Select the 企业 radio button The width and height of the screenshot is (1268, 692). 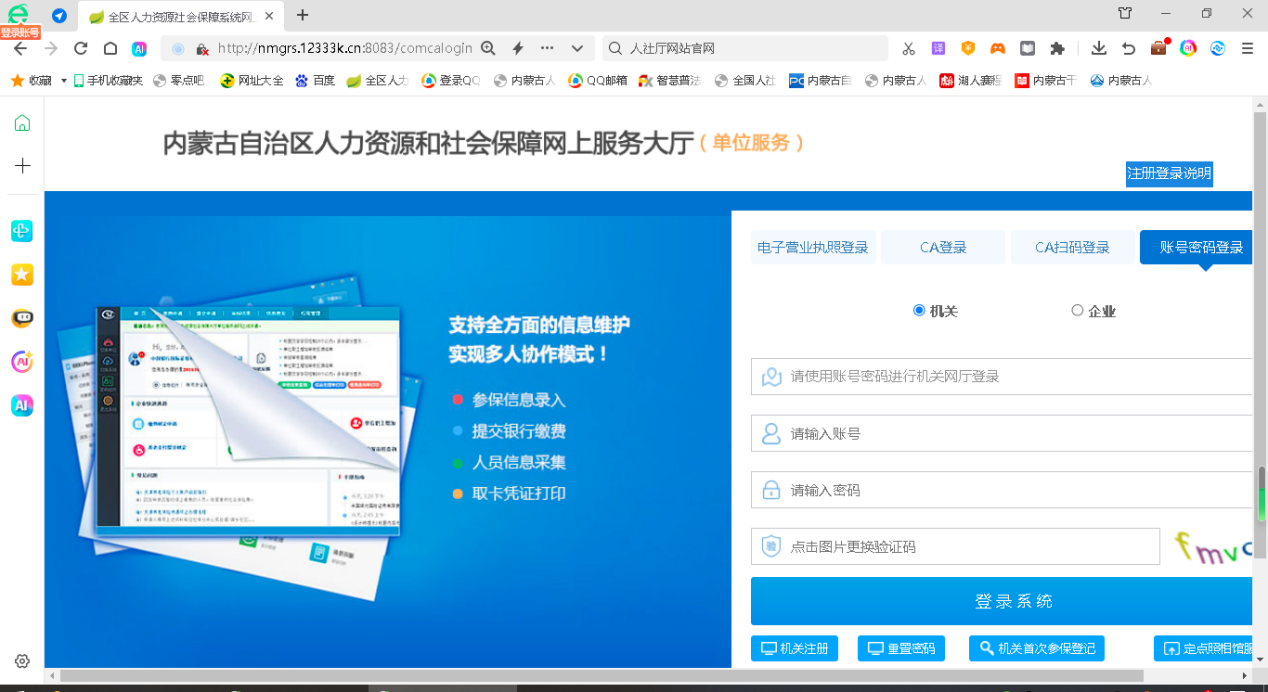1077,311
